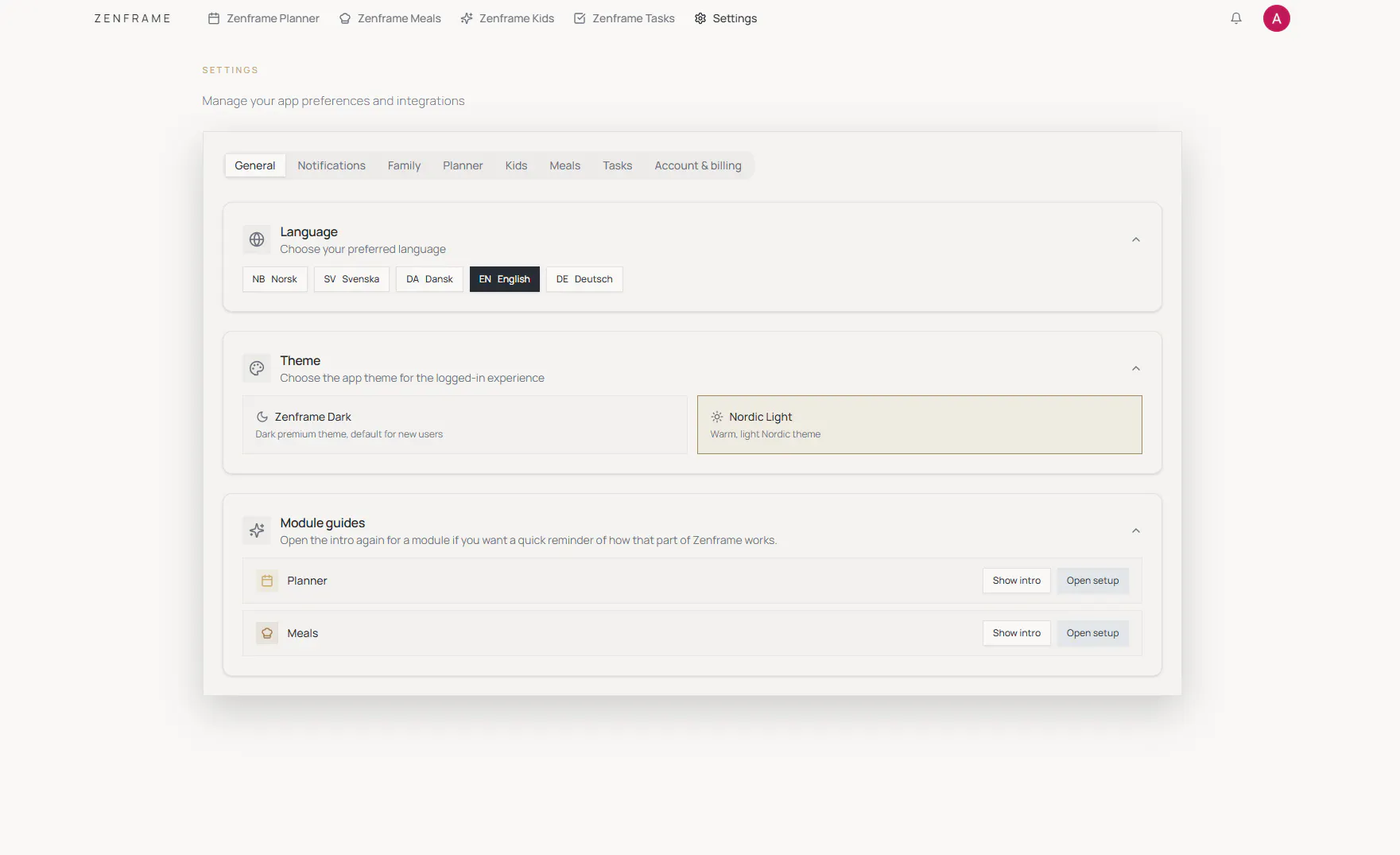Click 'Choose your preferred language' description
Screen dimensions: 1400x855
pyautogui.click(x=363, y=249)
